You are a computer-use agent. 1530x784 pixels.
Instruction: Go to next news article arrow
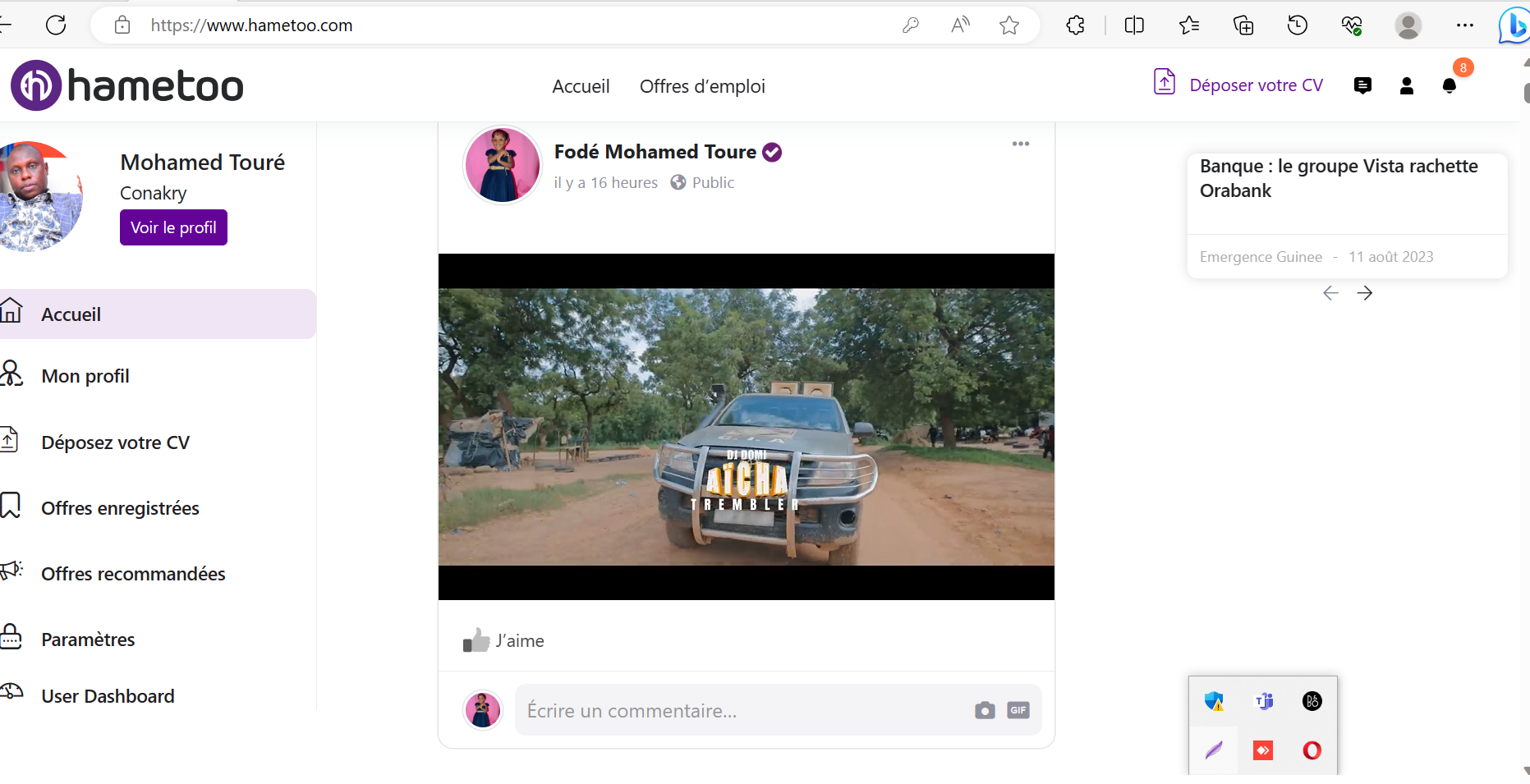point(1365,293)
